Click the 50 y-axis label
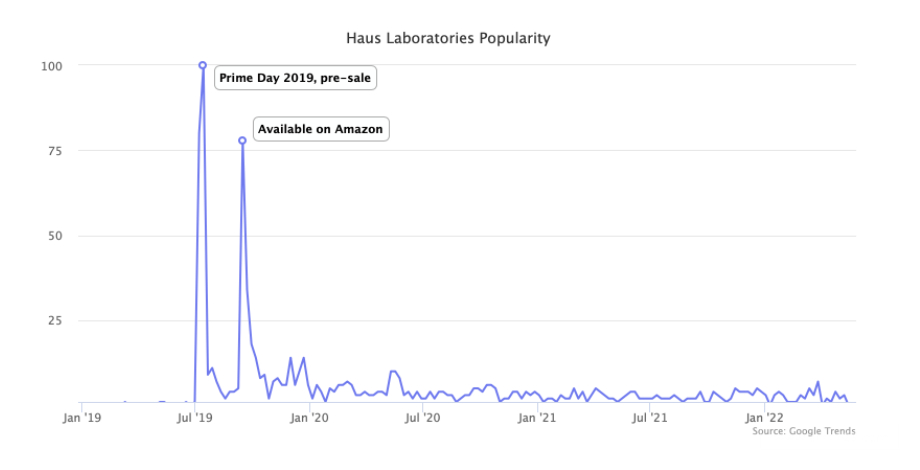This screenshot has width=920, height=470. point(55,236)
